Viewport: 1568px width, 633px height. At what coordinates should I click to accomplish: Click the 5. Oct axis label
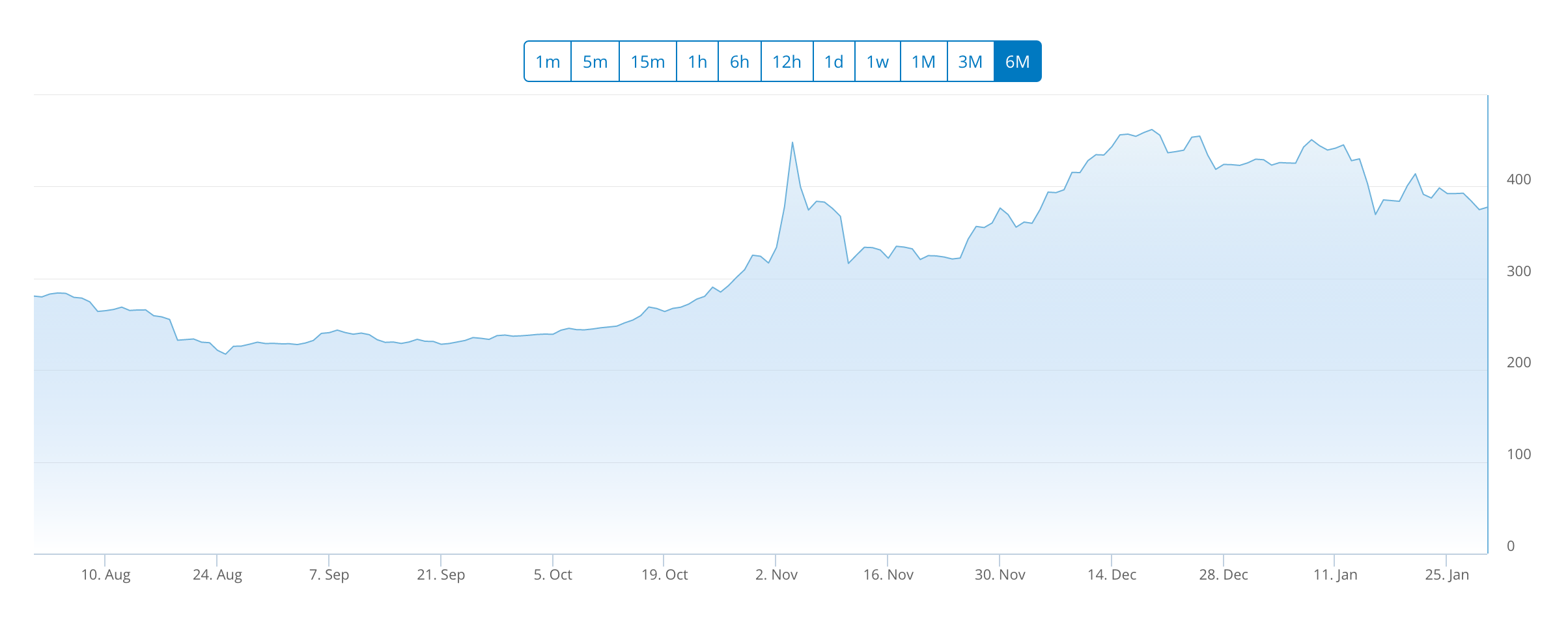pyautogui.click(x=553, y=575)
